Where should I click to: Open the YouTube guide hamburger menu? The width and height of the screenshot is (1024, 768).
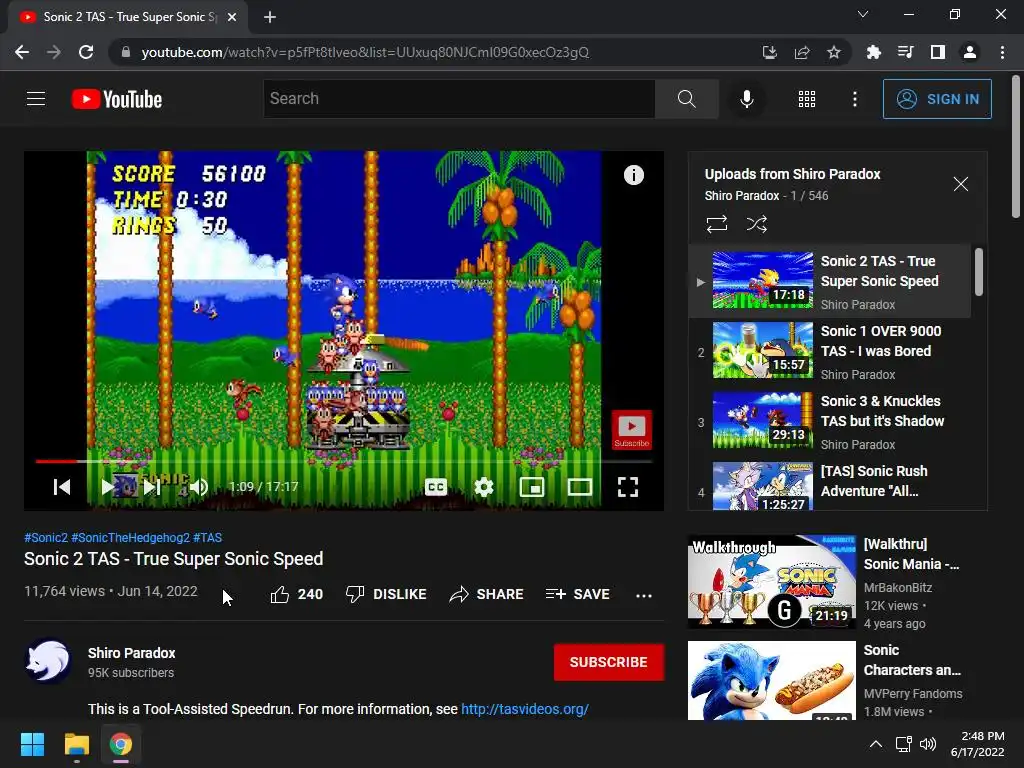[36, 99]
